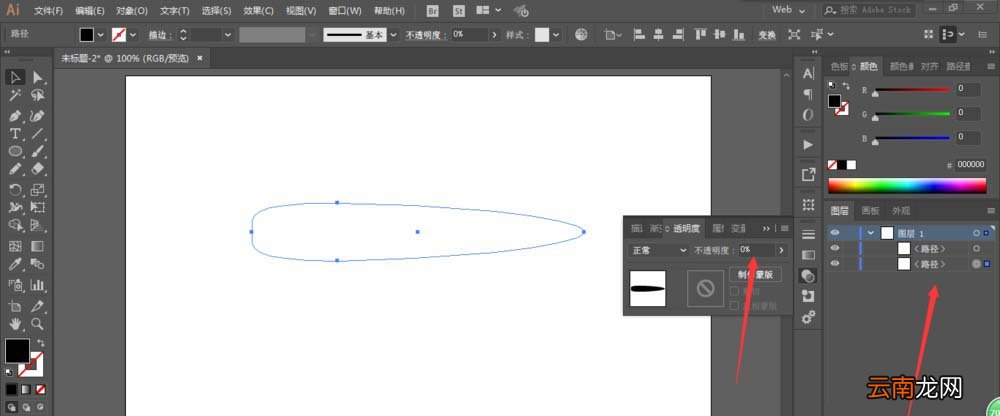Select the Pencil tool
The height and width of the screenshot is (416, 1000).
pos(15,169)
